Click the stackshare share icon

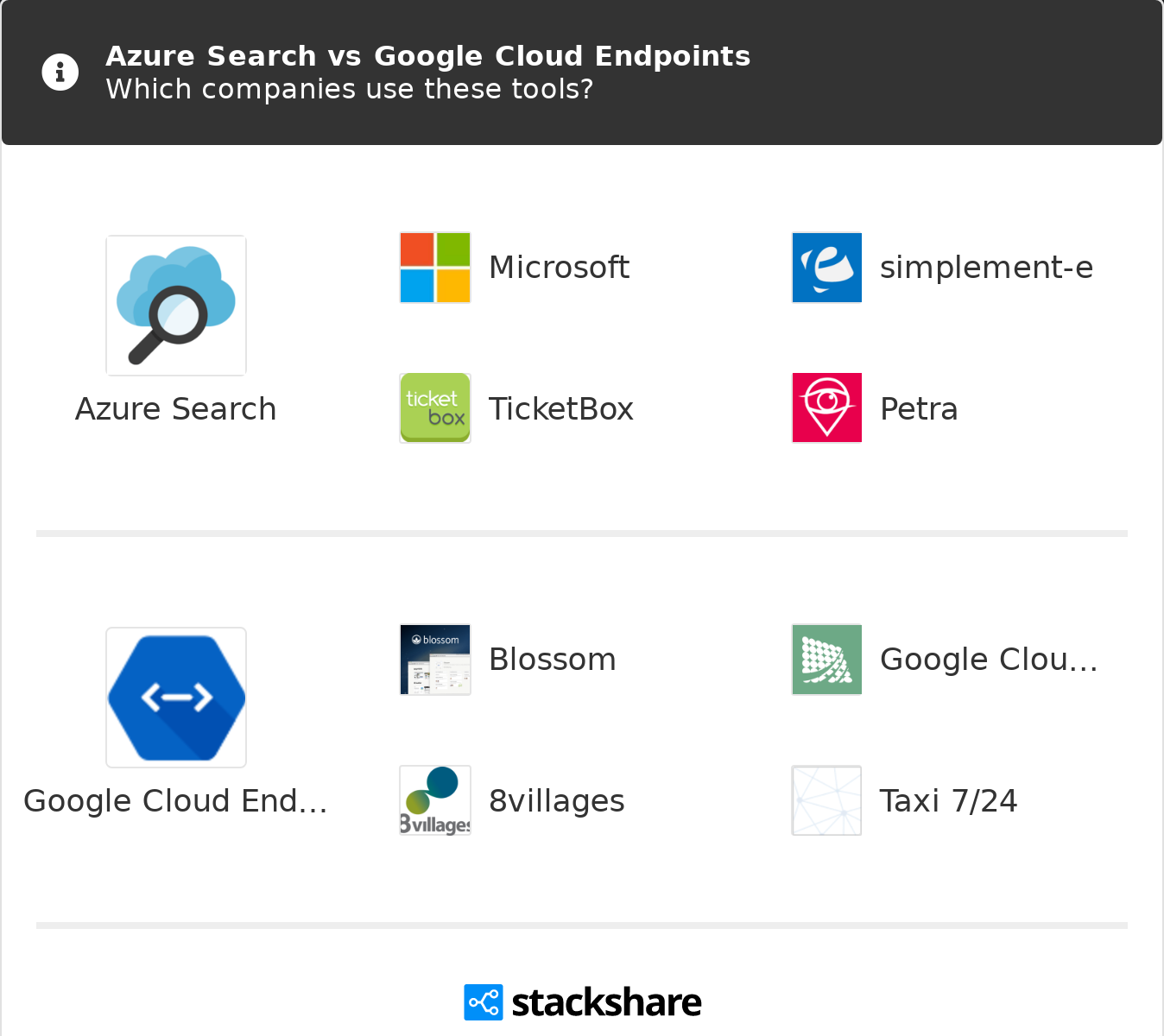point(484,1002)
